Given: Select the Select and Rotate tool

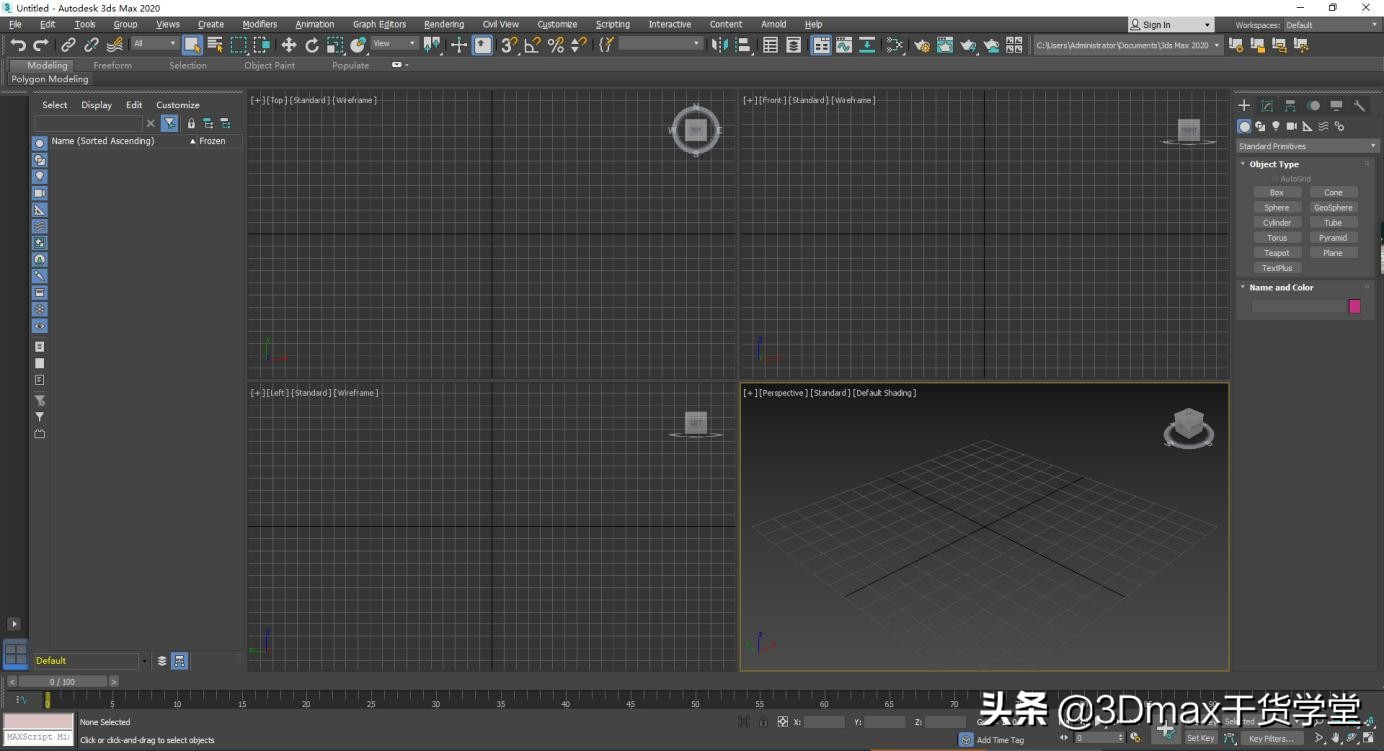Looking at the screenshot, I should (x=311, y=44).
